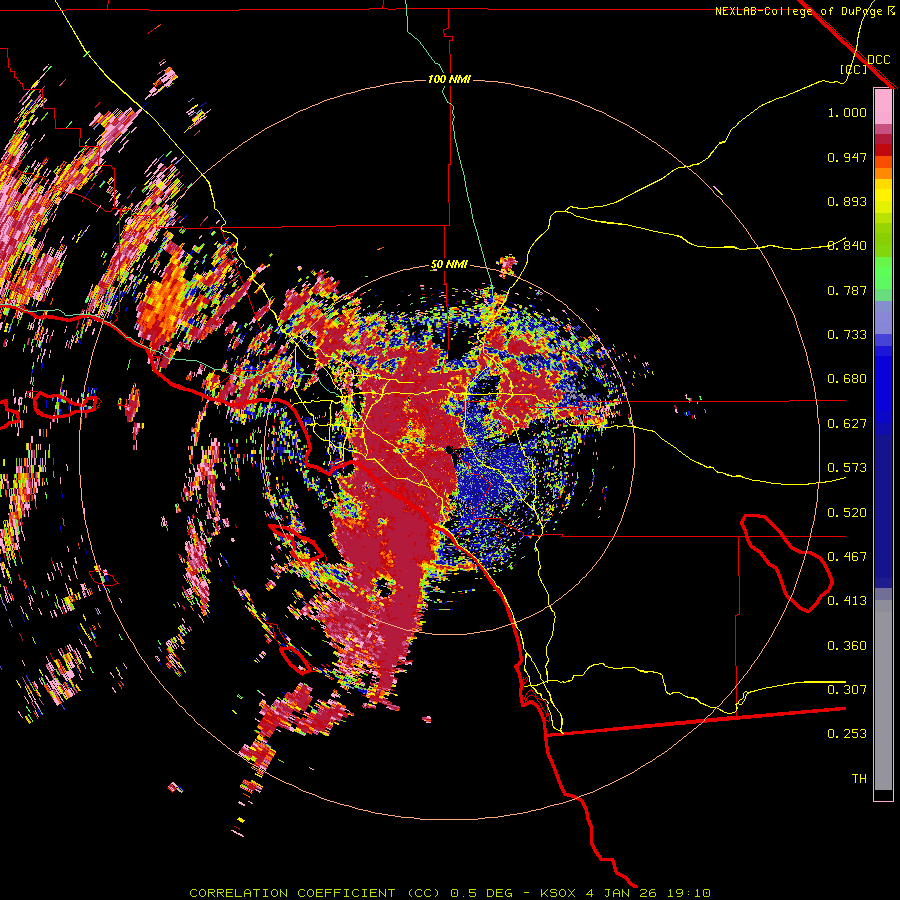Pick the bright yellow segment of the color scale
Screen dimensions: 900x900
point(883,196)
